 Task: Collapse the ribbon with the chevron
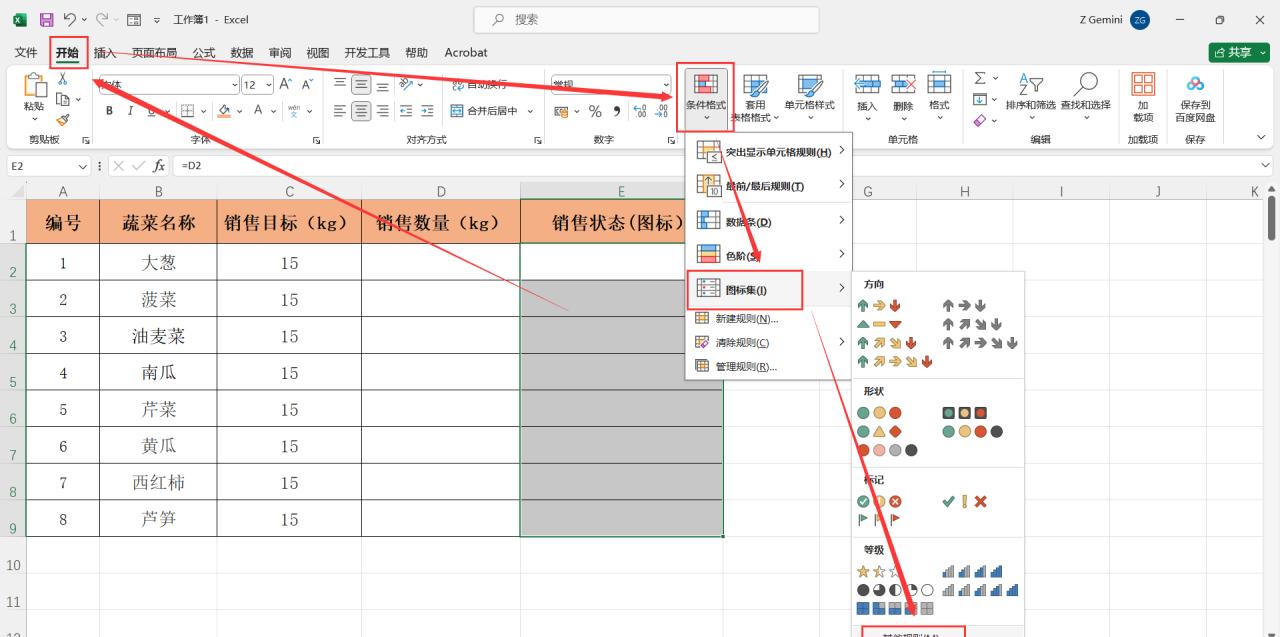(1261, 139)
